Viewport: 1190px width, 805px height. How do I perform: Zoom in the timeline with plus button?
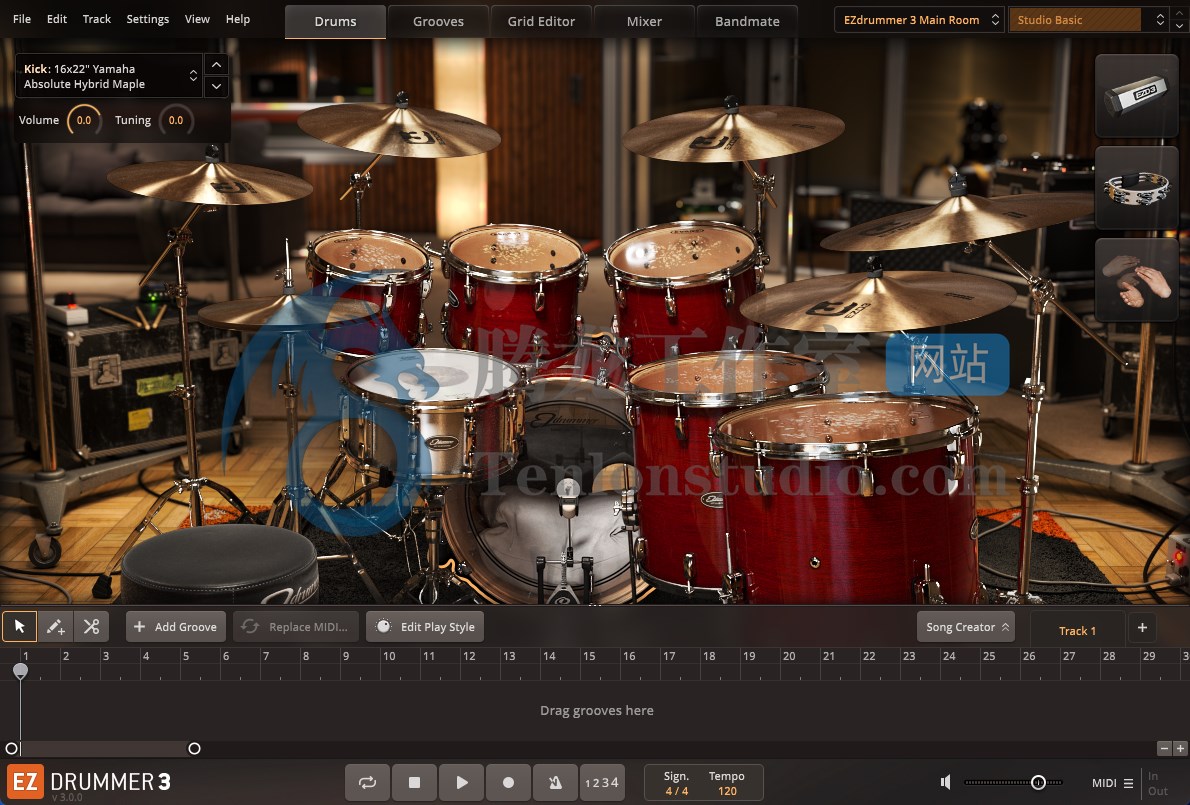1180,748
